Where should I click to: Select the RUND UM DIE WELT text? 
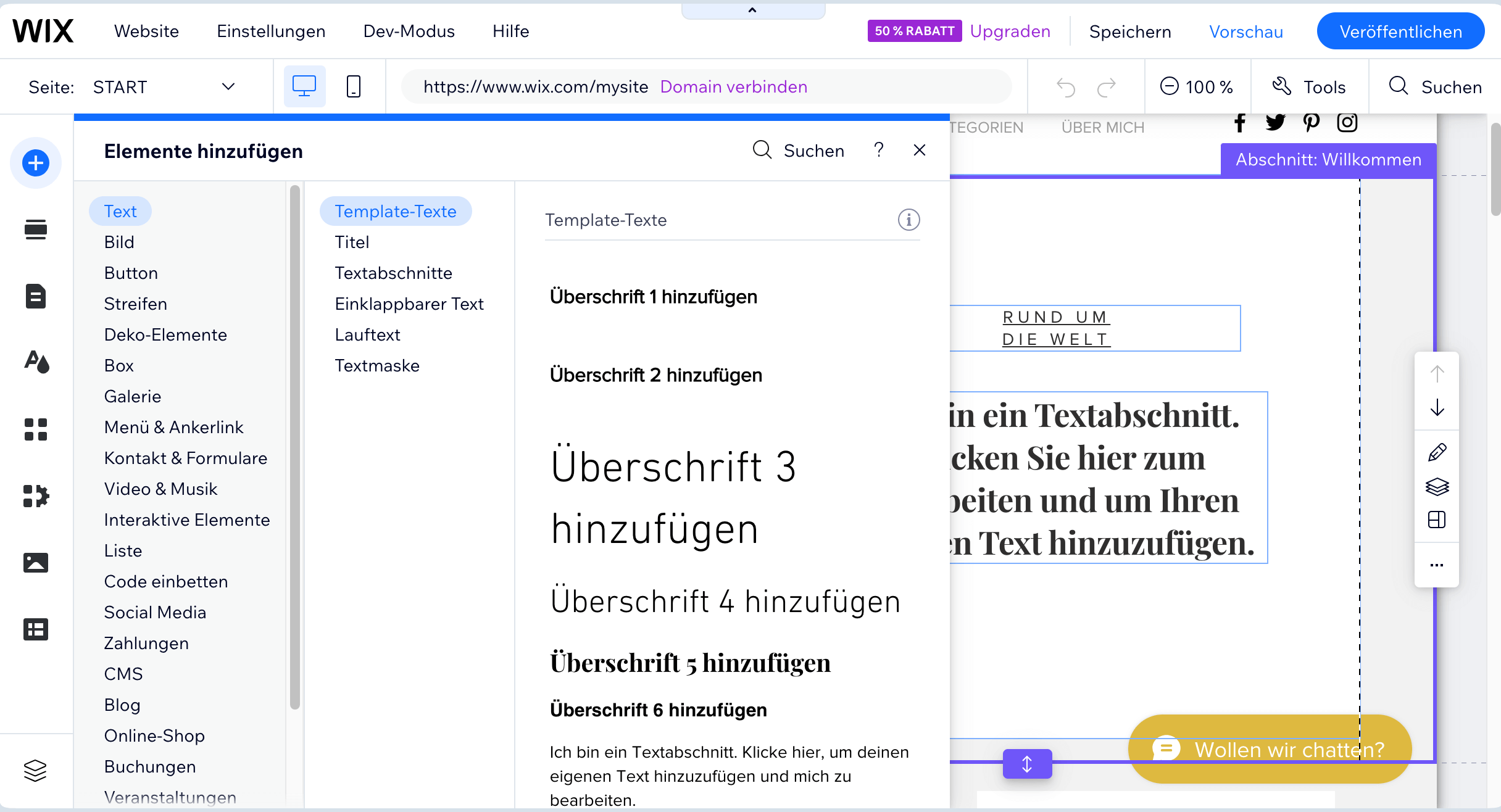coord(1056,328)
